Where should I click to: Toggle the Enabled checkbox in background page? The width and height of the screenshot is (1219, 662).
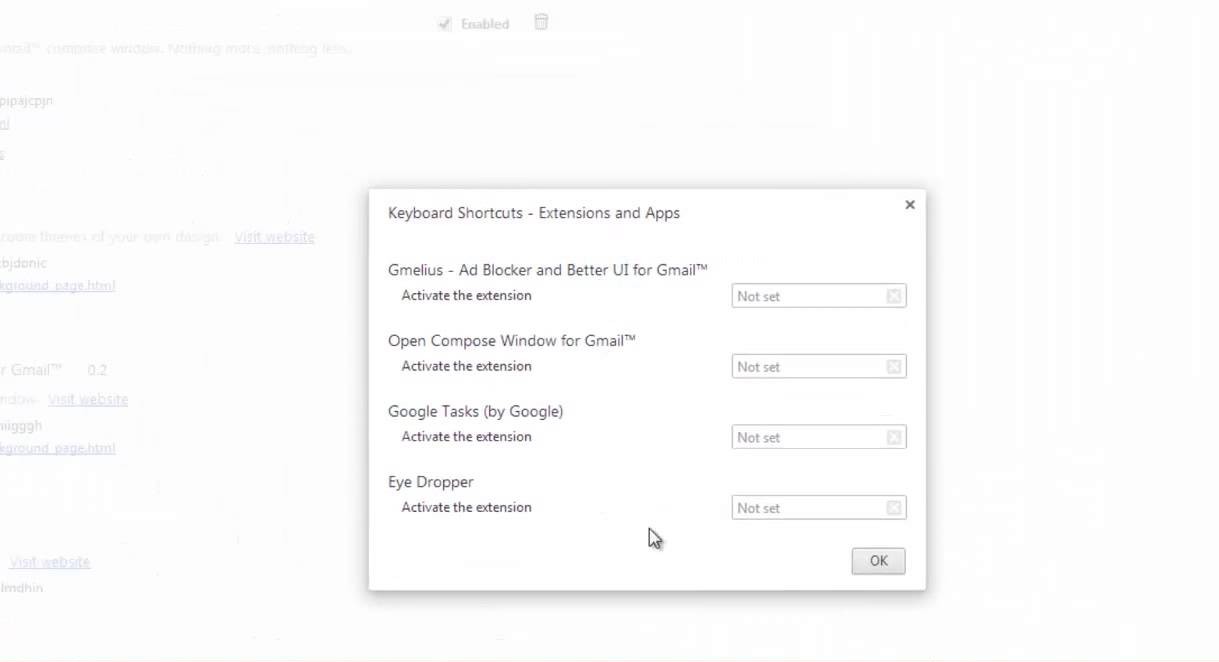445,24
